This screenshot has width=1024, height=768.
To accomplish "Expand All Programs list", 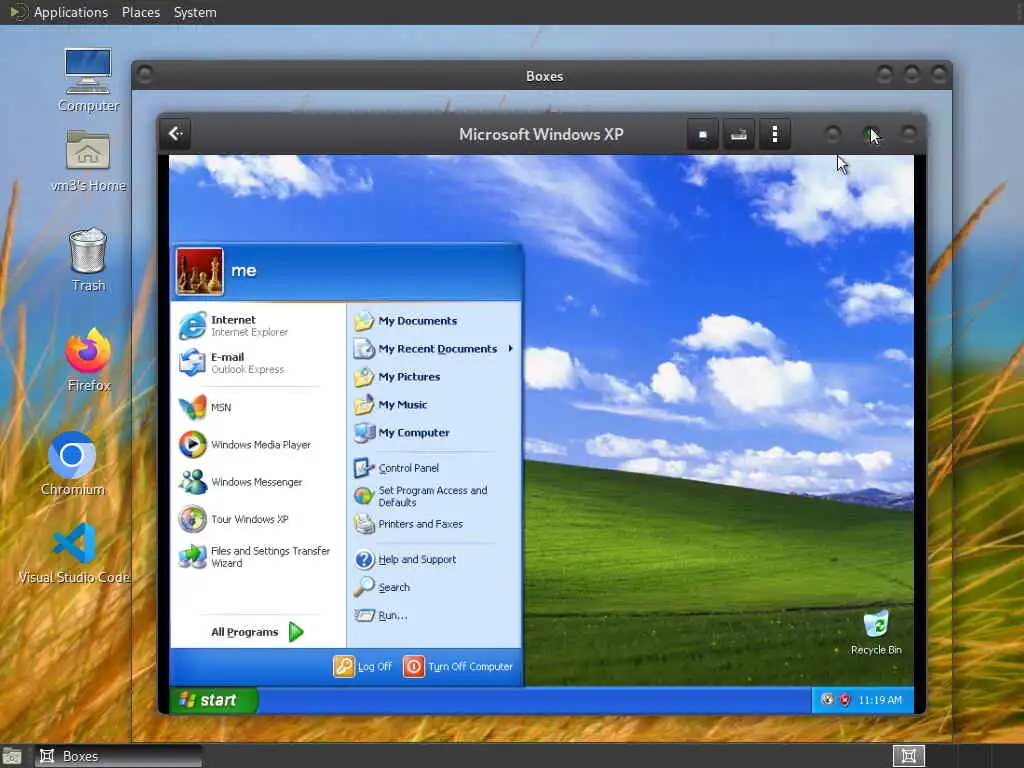I will coord(258,632).
